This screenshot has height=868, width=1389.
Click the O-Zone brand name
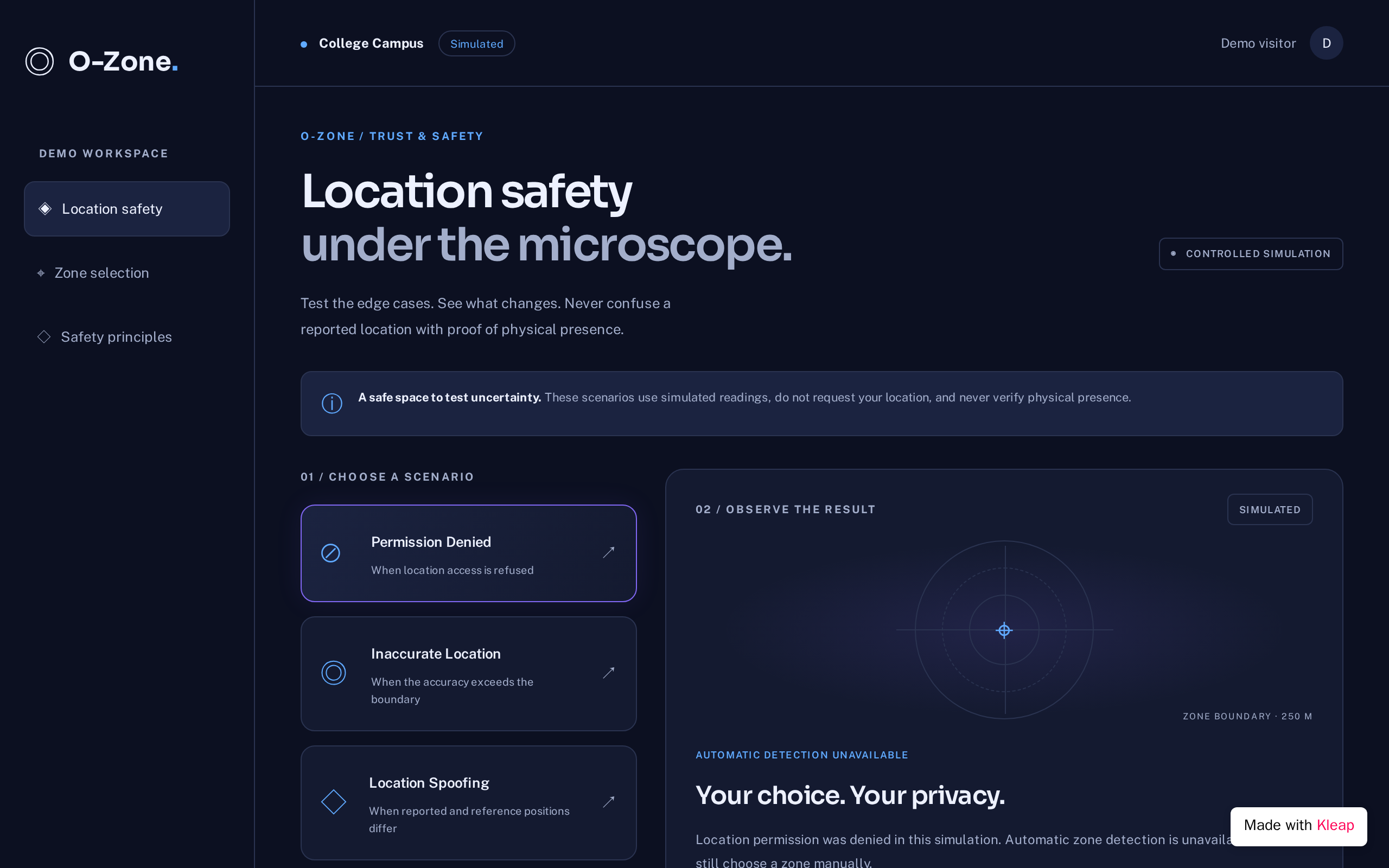click(123, 61)
